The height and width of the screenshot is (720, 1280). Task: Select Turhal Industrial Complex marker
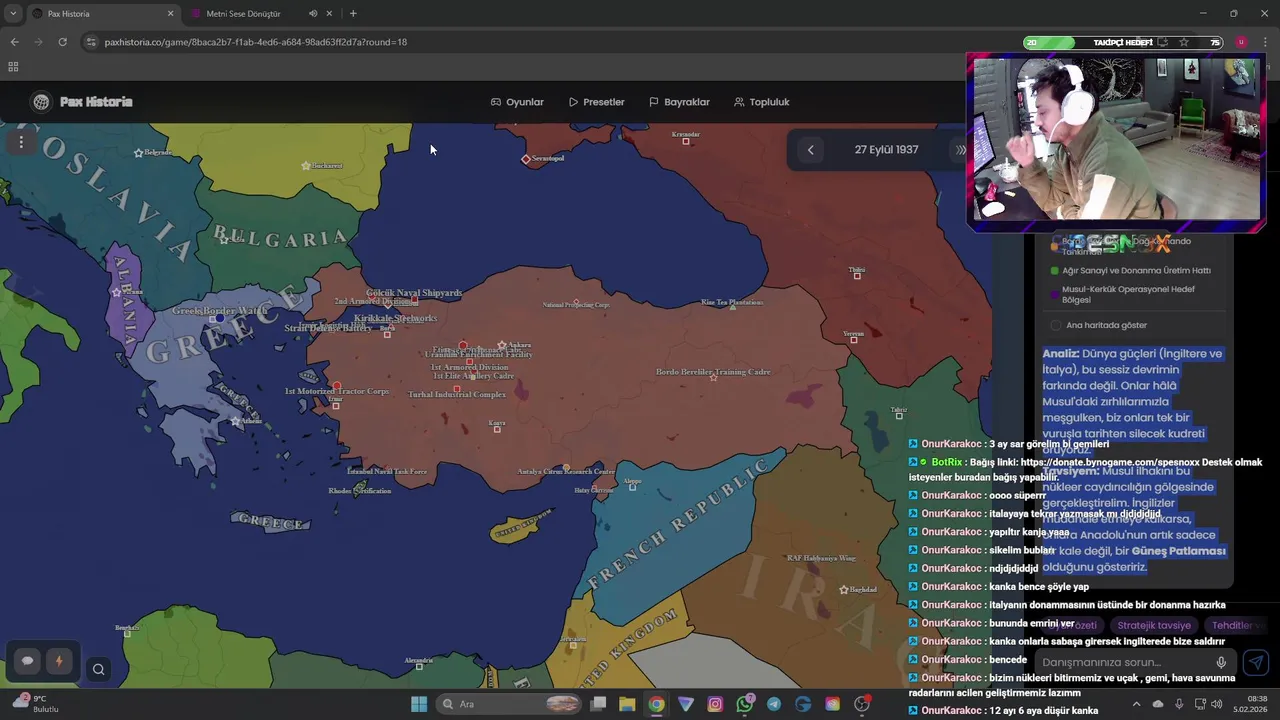(x=457, y=394)
